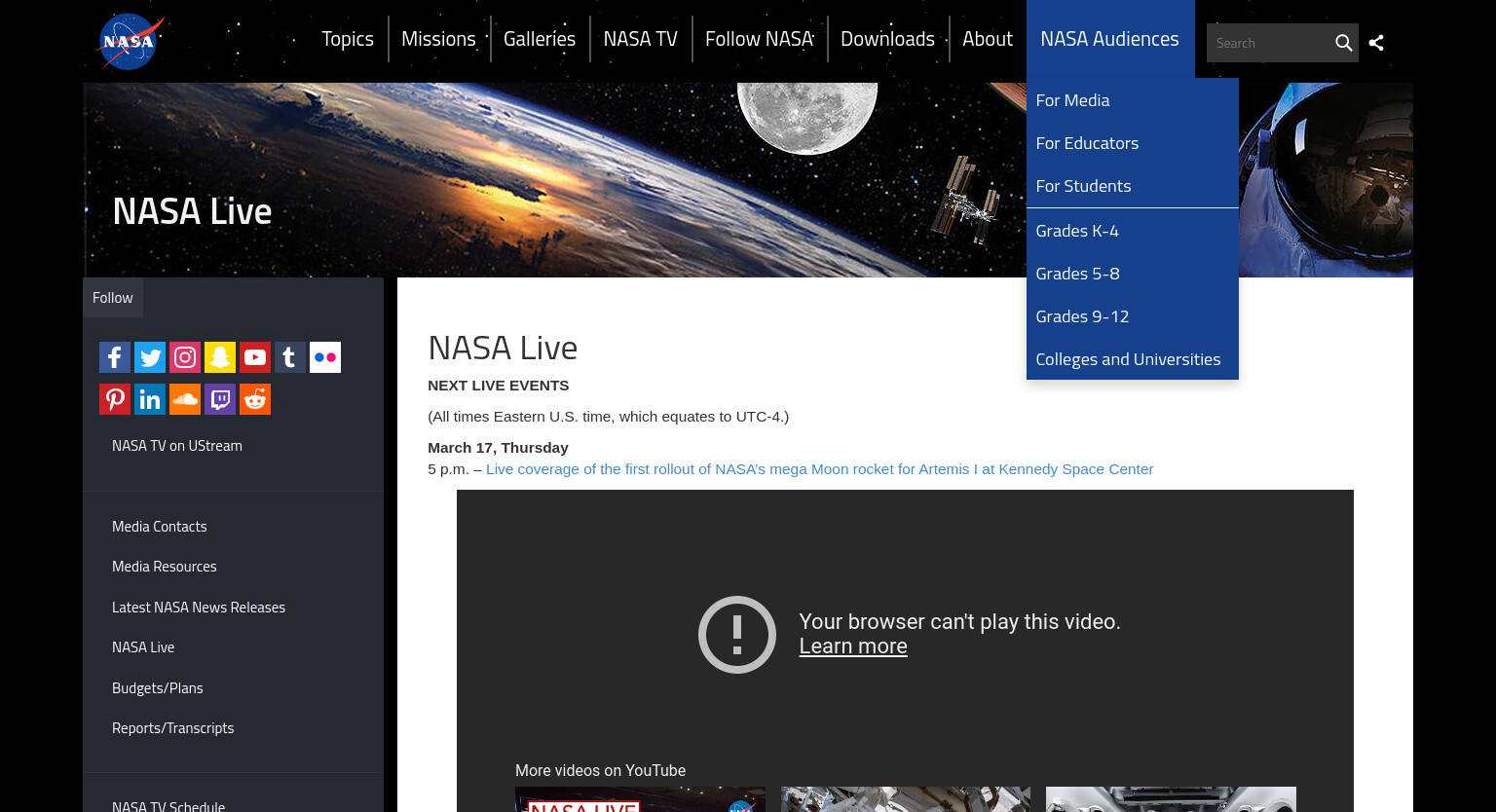Open the rightmost suggested video thumbnail

(1171, 799)
